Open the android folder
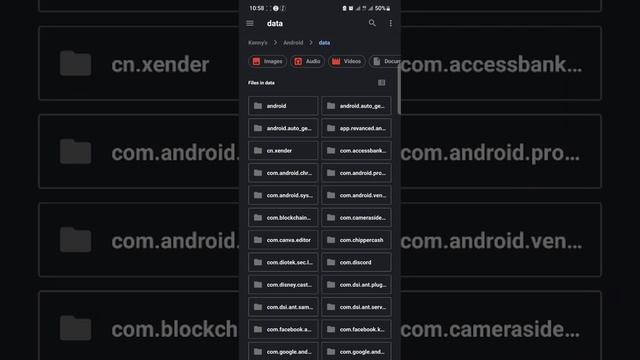 tap(283, 106)
